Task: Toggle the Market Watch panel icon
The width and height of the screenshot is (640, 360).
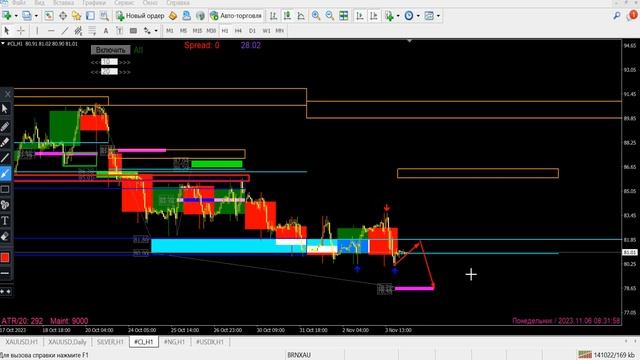Action: point(49,16)
